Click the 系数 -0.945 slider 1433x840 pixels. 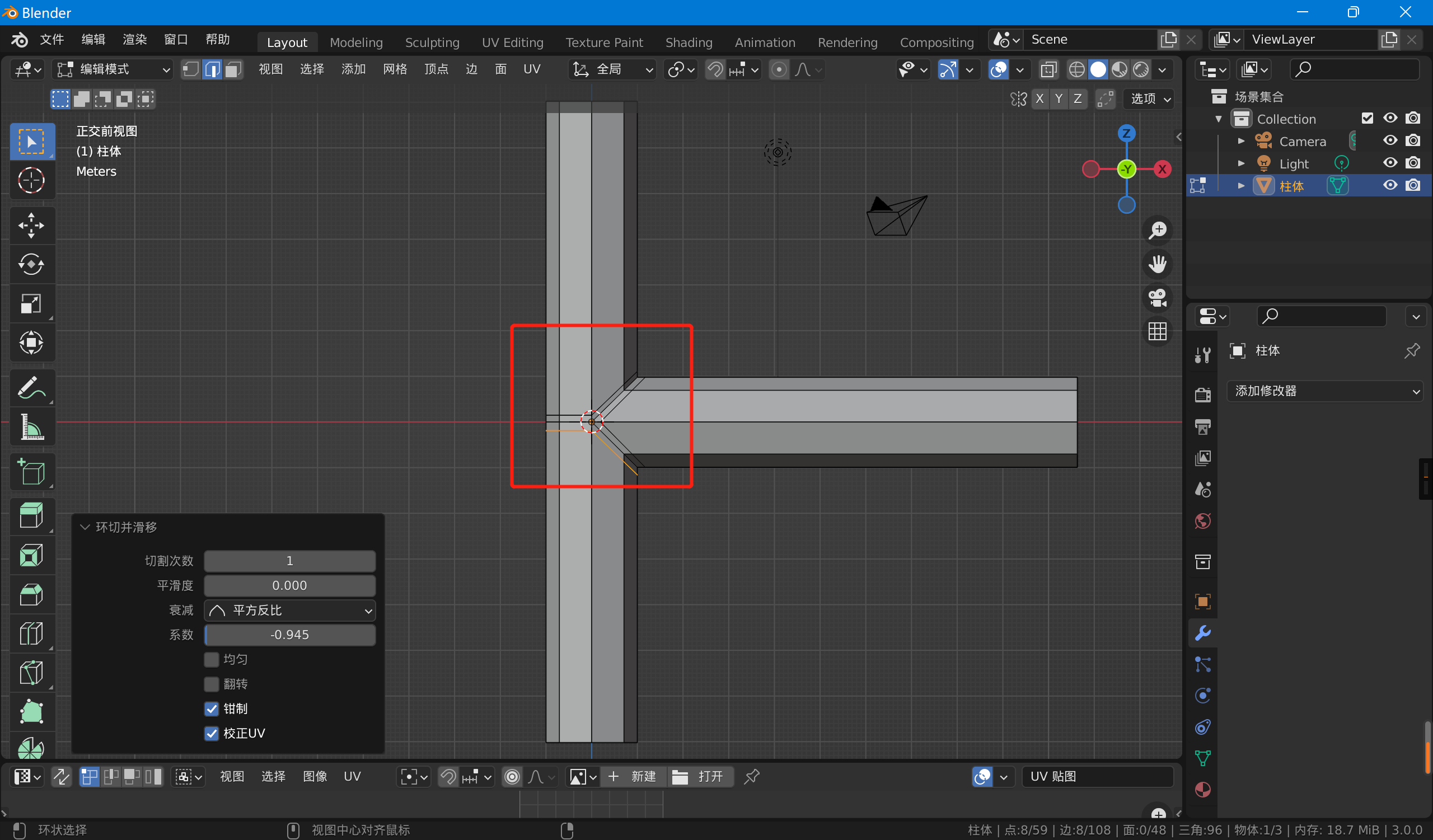289,635
